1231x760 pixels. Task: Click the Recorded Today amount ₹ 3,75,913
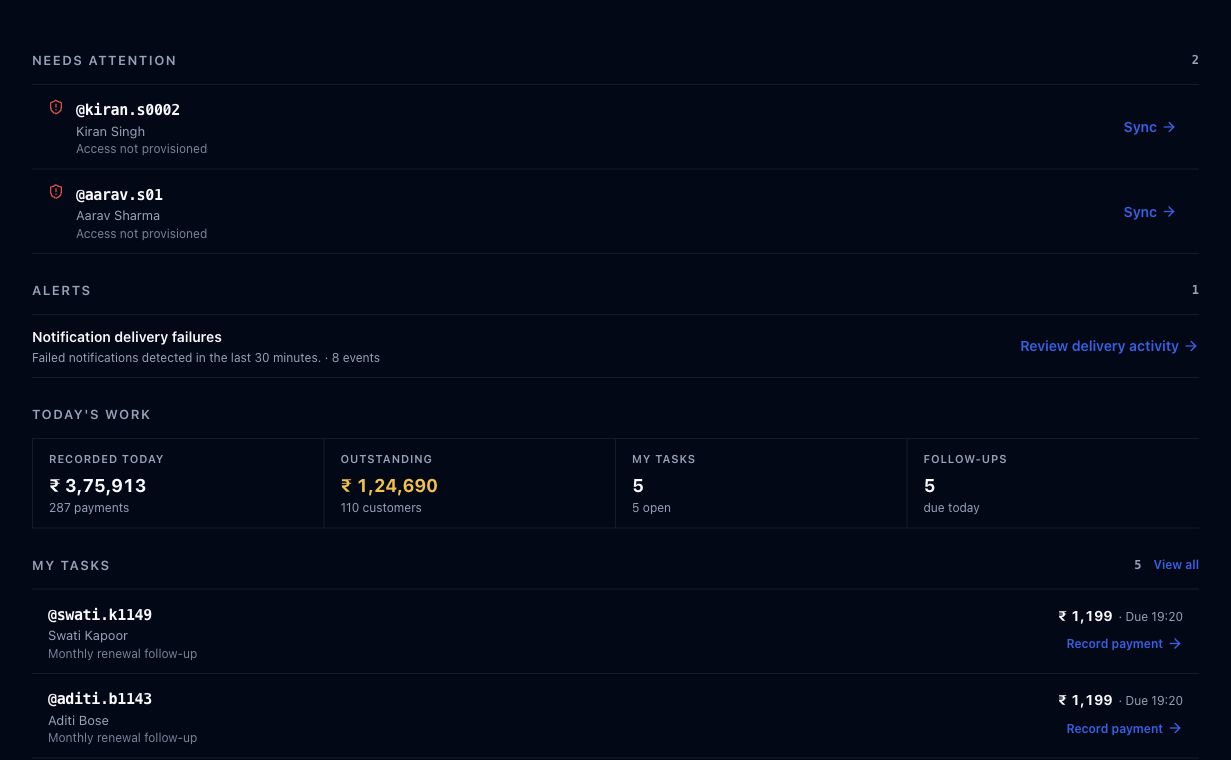[x=98, y=486]
